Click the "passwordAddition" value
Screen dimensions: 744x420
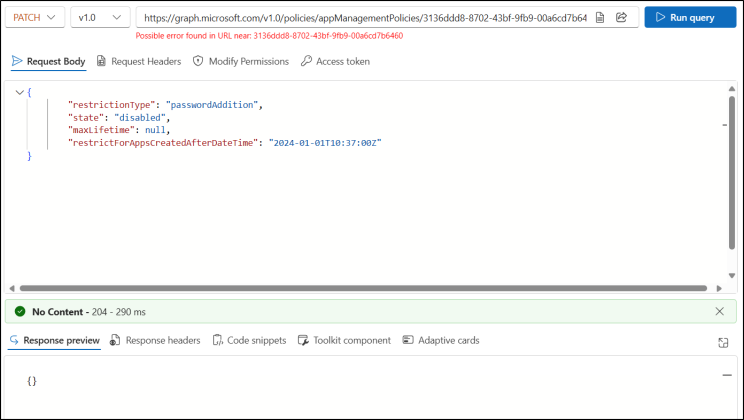click(x=212, y=105)
